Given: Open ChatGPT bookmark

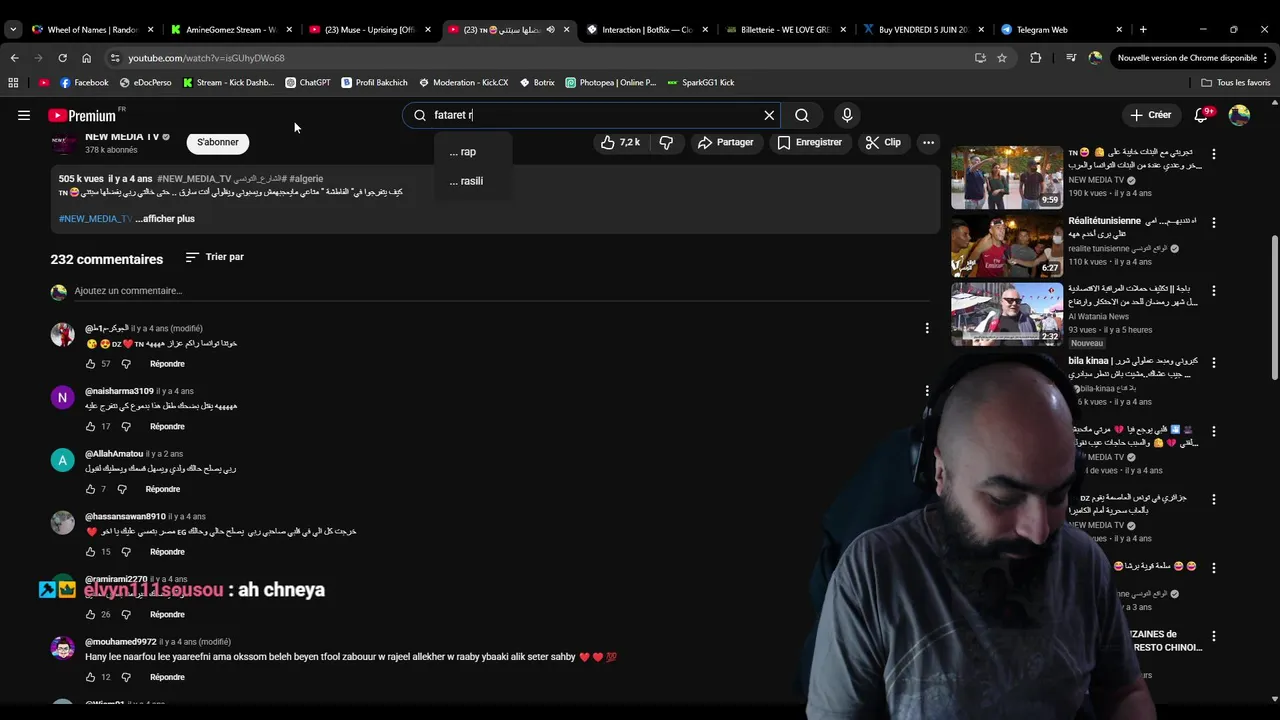Looking at the screenshot, I should click(308, 83).
